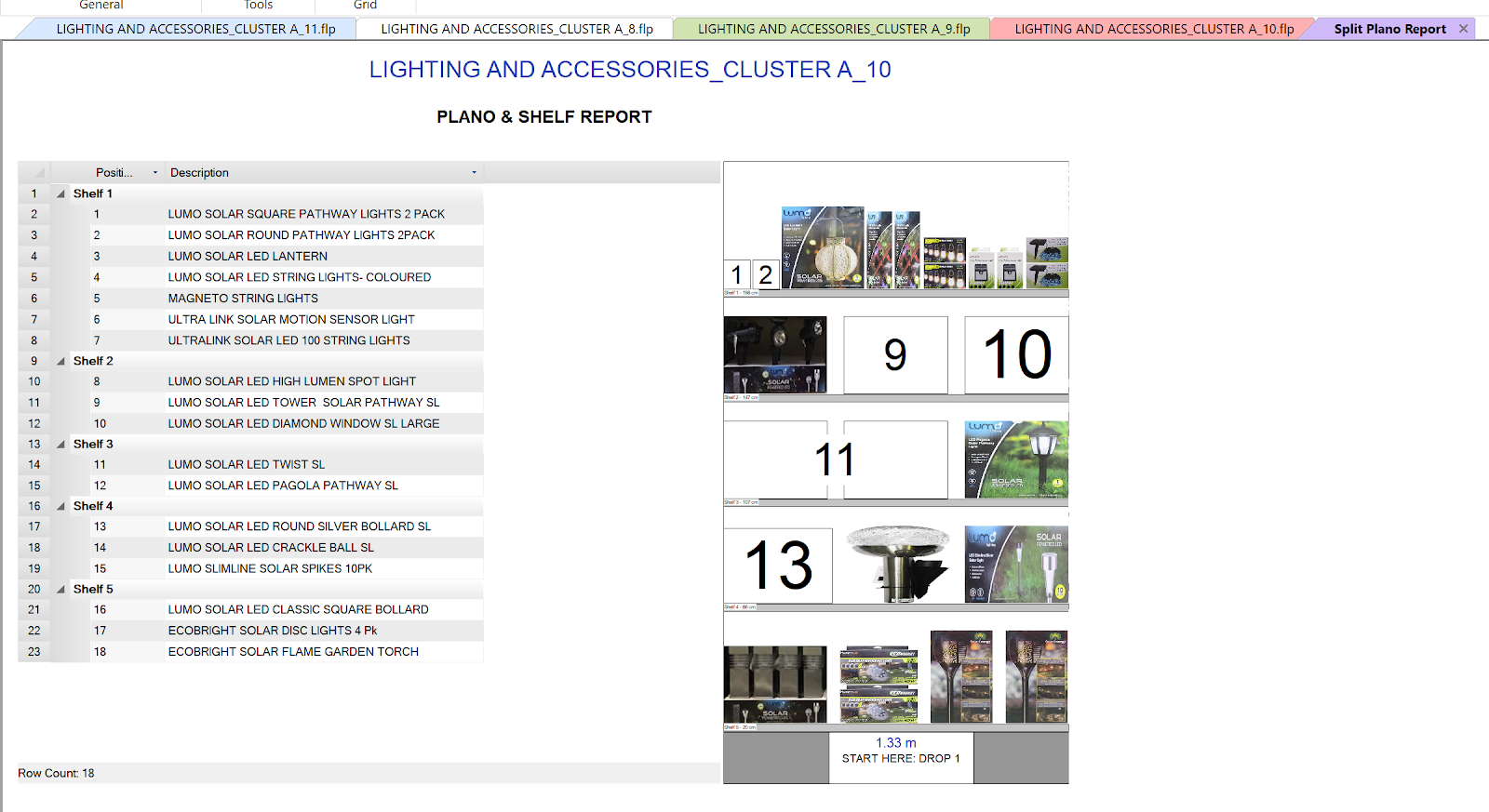Select the solar disc lights product image

(879, 685)
